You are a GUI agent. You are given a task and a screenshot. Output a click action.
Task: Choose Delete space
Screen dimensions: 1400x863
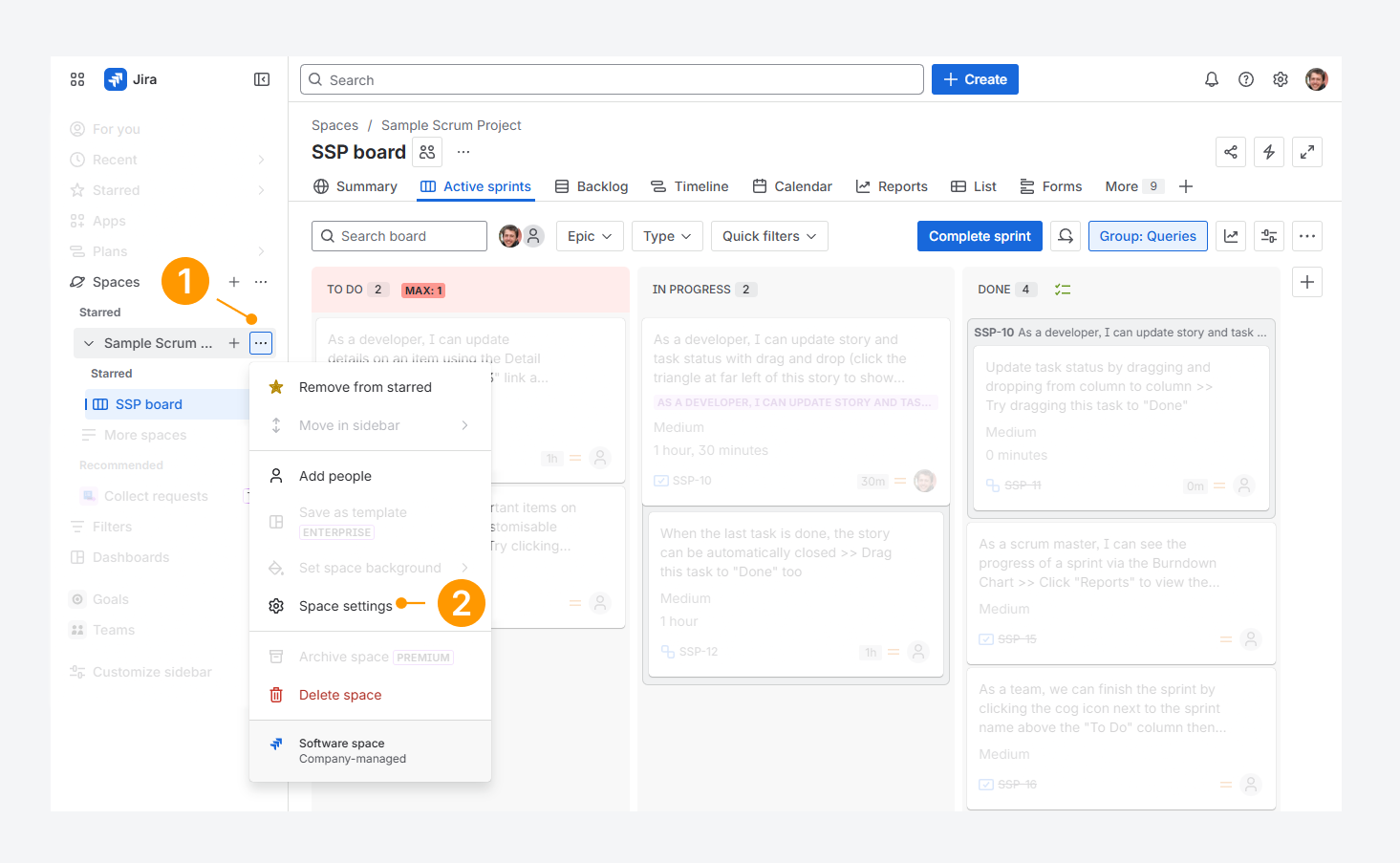pyautogui.click(x=371, y=695)
